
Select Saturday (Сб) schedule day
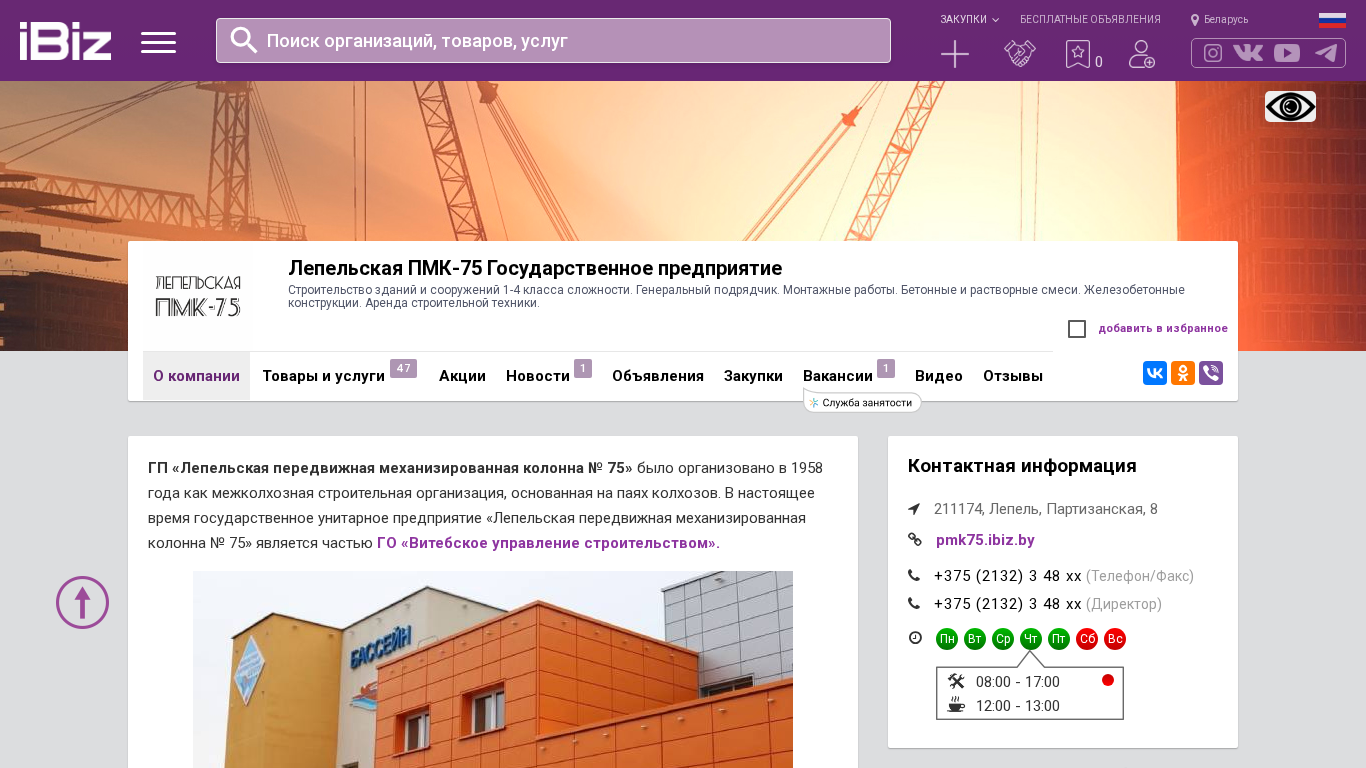click(1087, 639)
